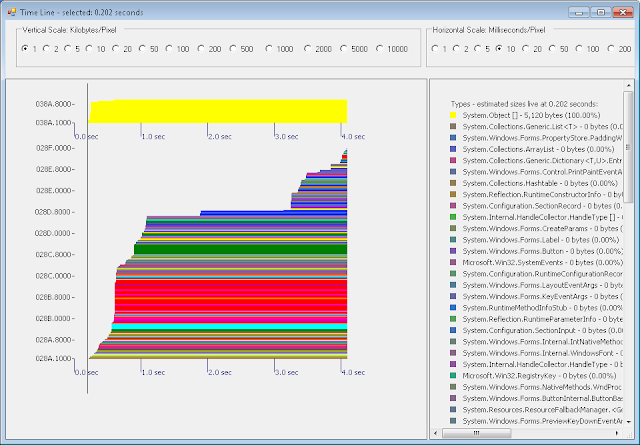Screen dimensions: 640x445
Task: Maximize the Time Line window
Action: tap(601, 12)
